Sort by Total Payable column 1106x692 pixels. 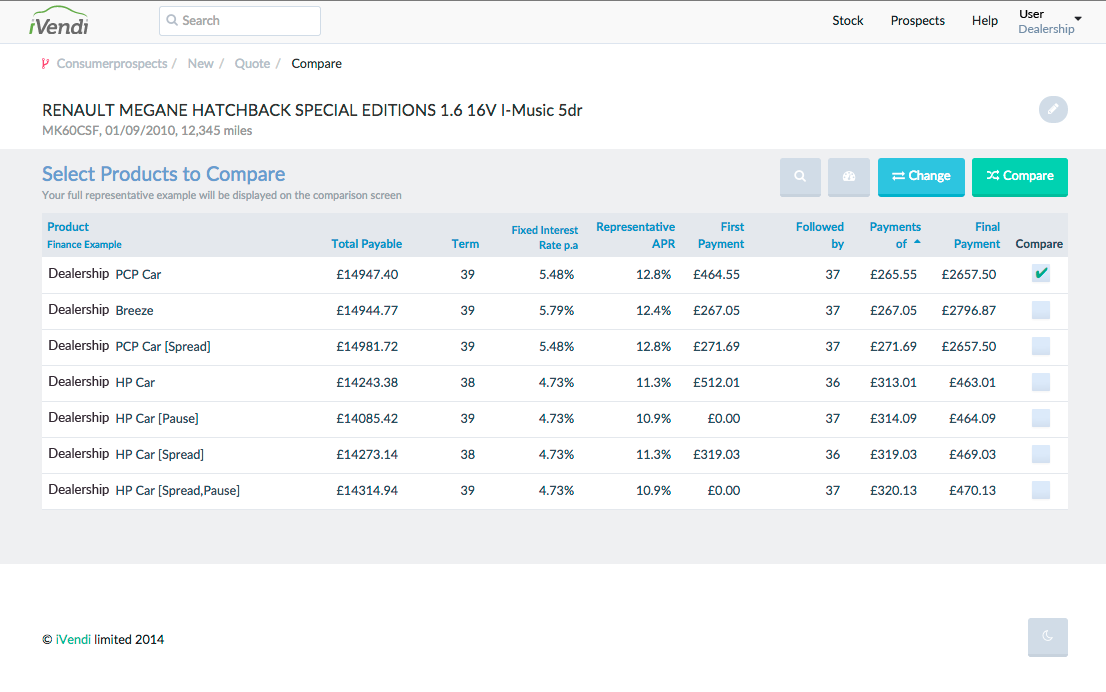click(x=366, y=243)
